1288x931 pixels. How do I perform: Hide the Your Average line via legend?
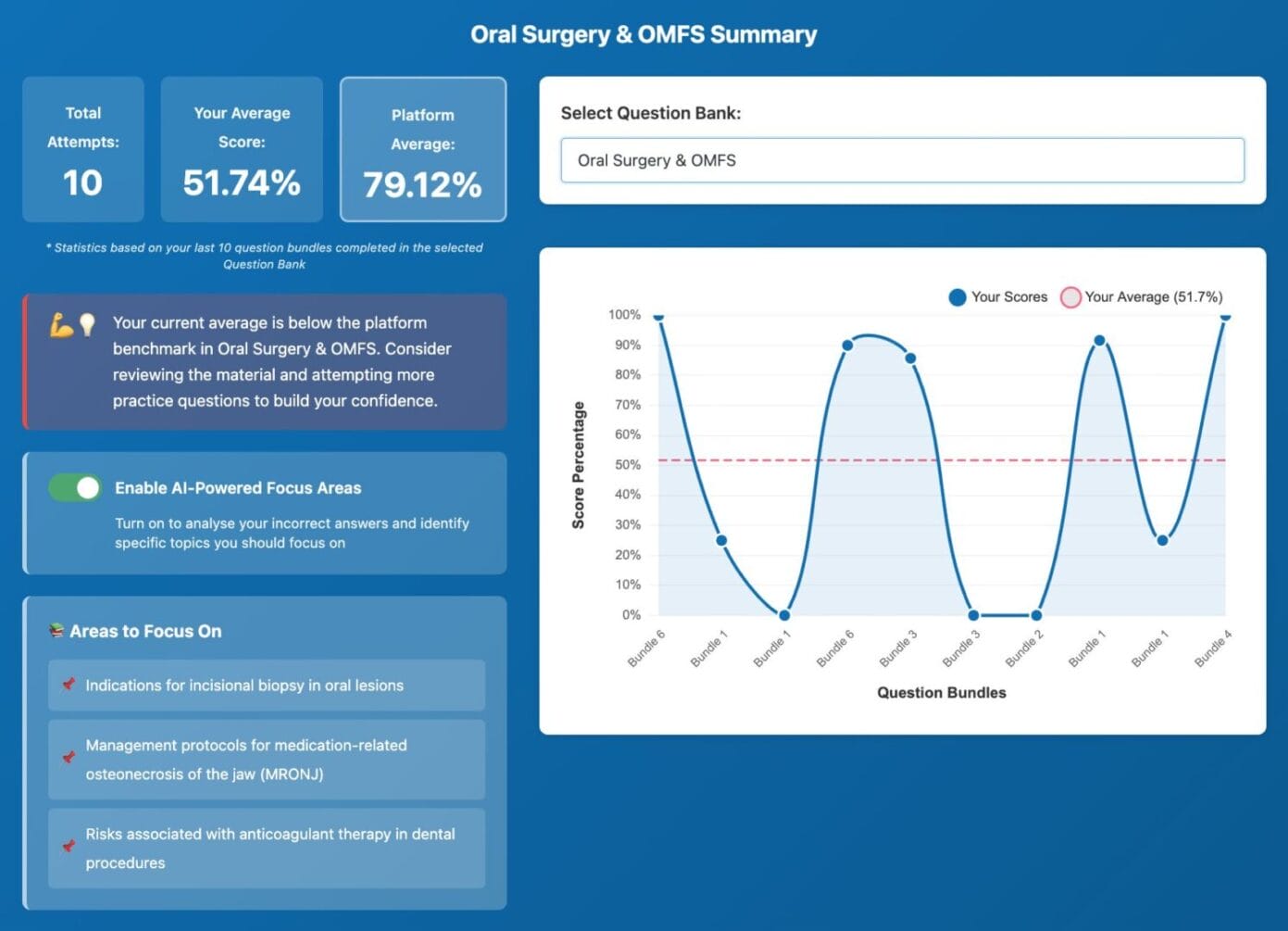[x=1153, y=297]
